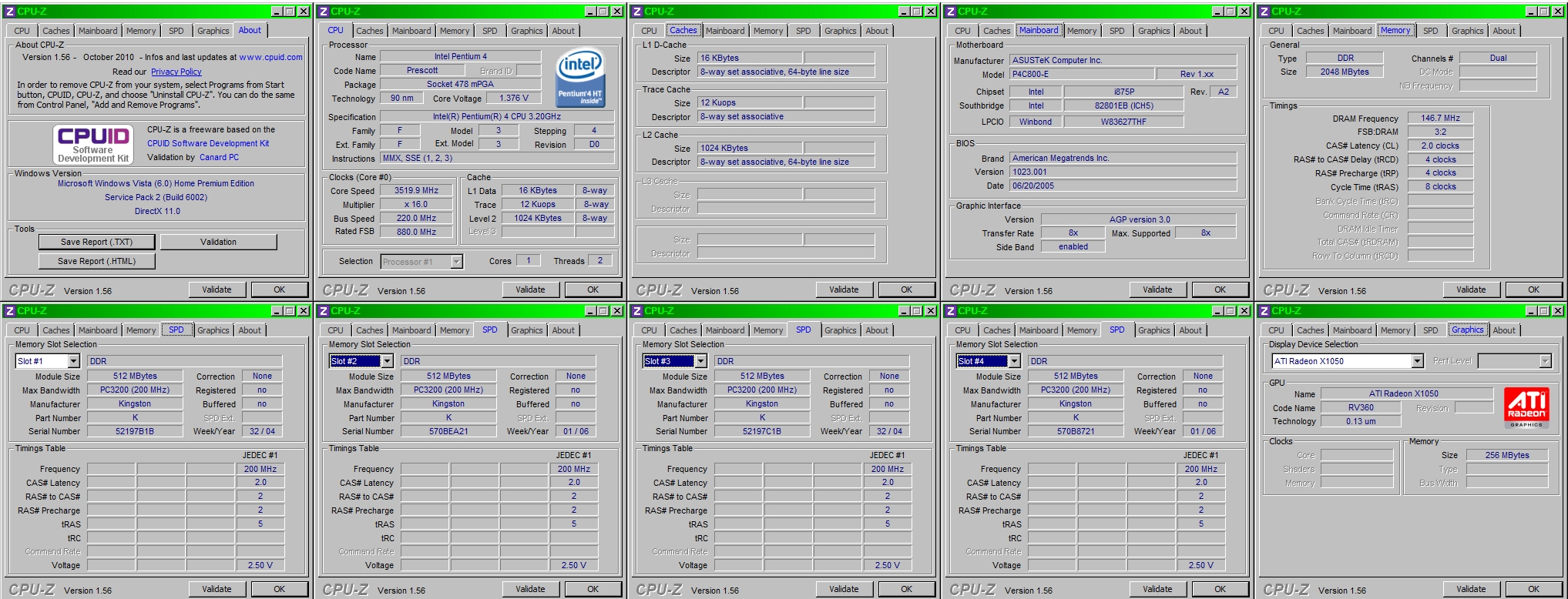Click the Trace Cache size '12 Kuops' in Caches window
This screenshot has height=599, width=1568.
click(750, 102)
